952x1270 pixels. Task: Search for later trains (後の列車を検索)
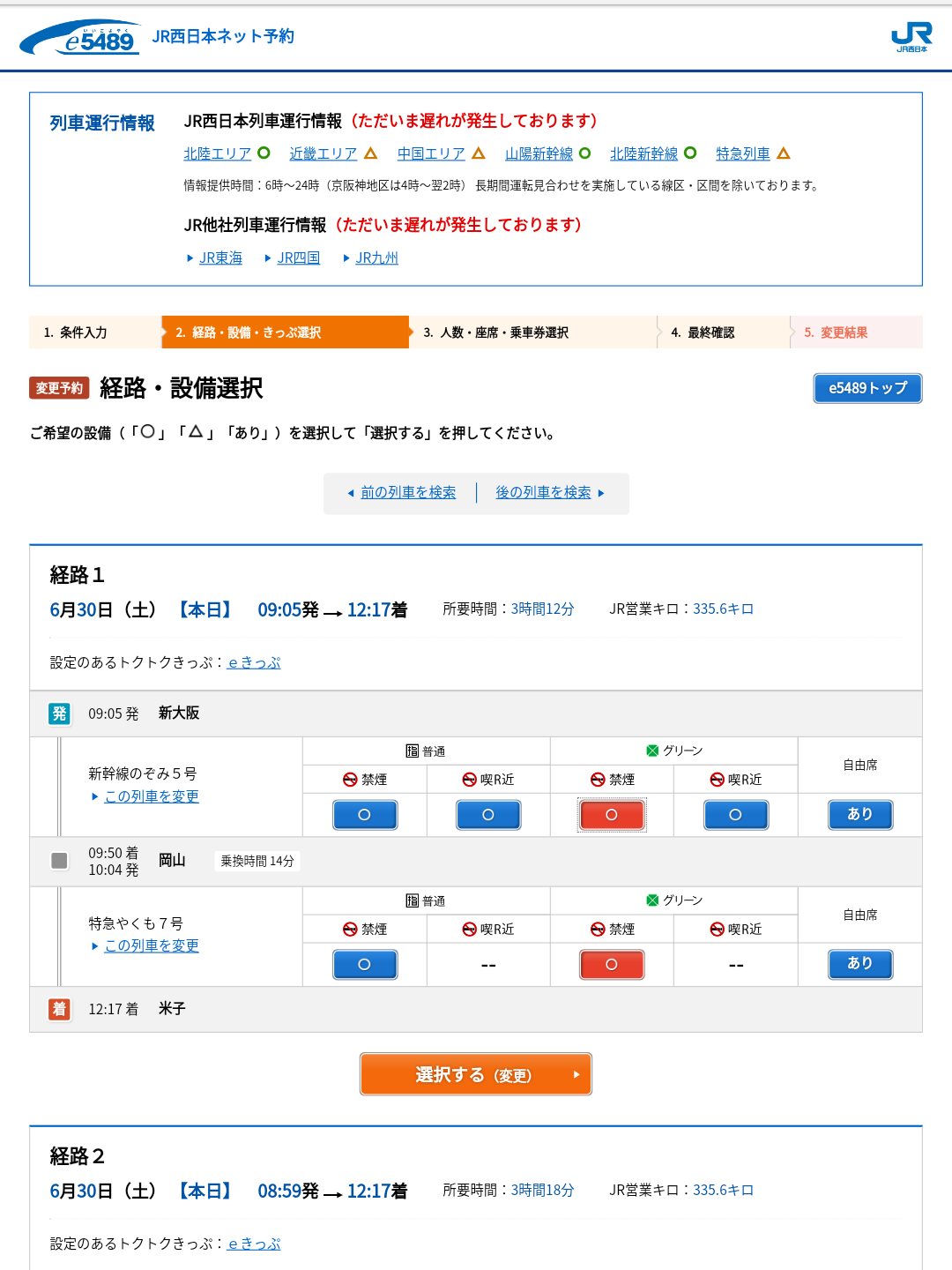(543, 492)
